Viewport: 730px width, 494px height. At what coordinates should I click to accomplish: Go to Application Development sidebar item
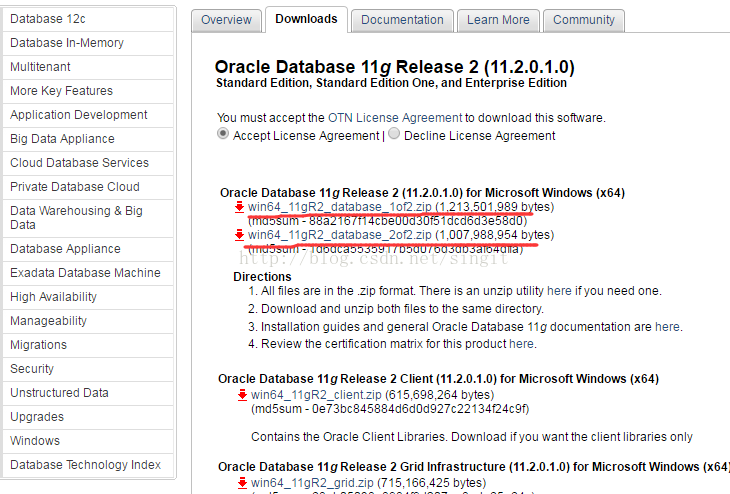click(x=88, y=115)
